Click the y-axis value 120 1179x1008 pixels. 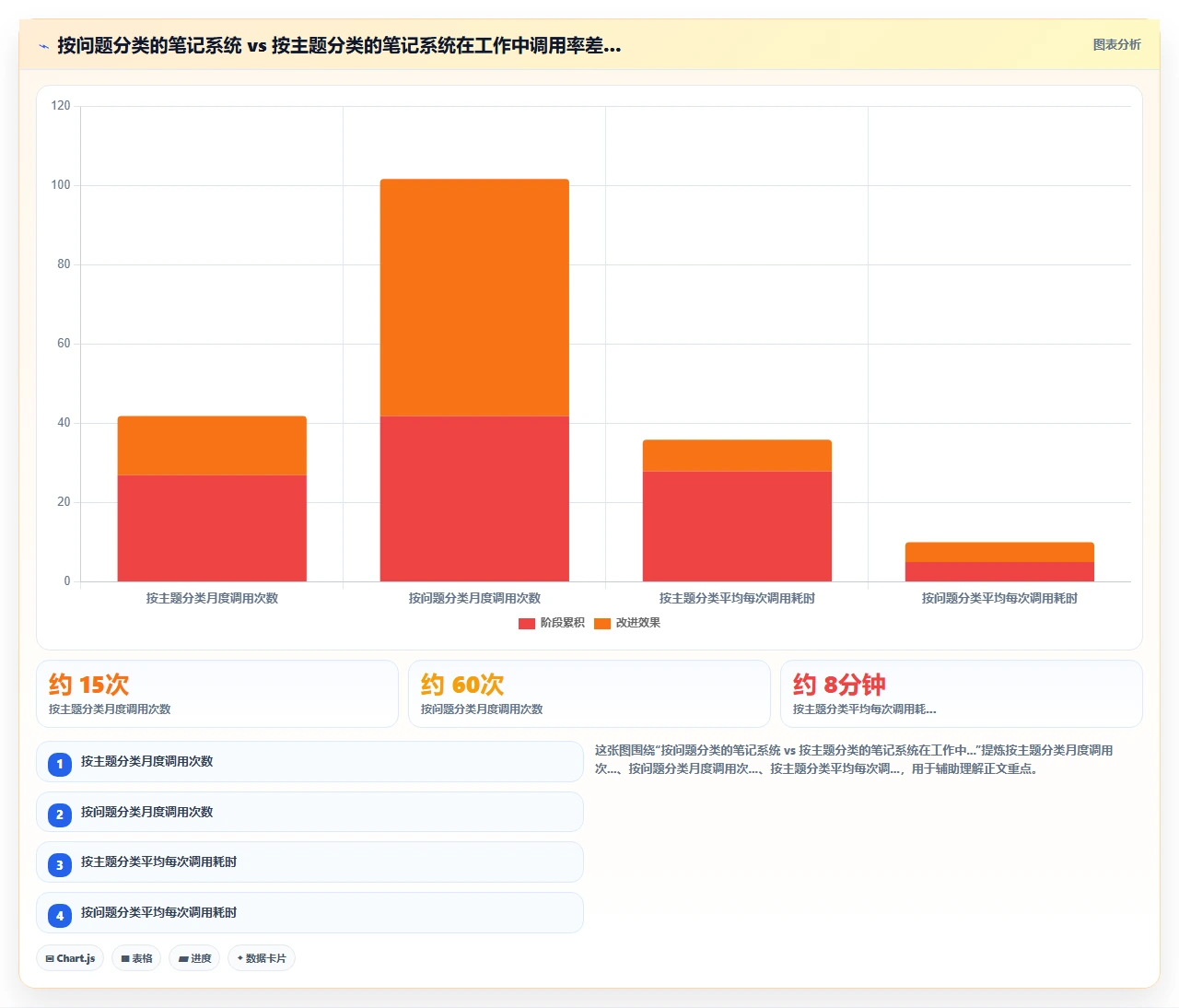pyautogui.click(x=61, y=106)
